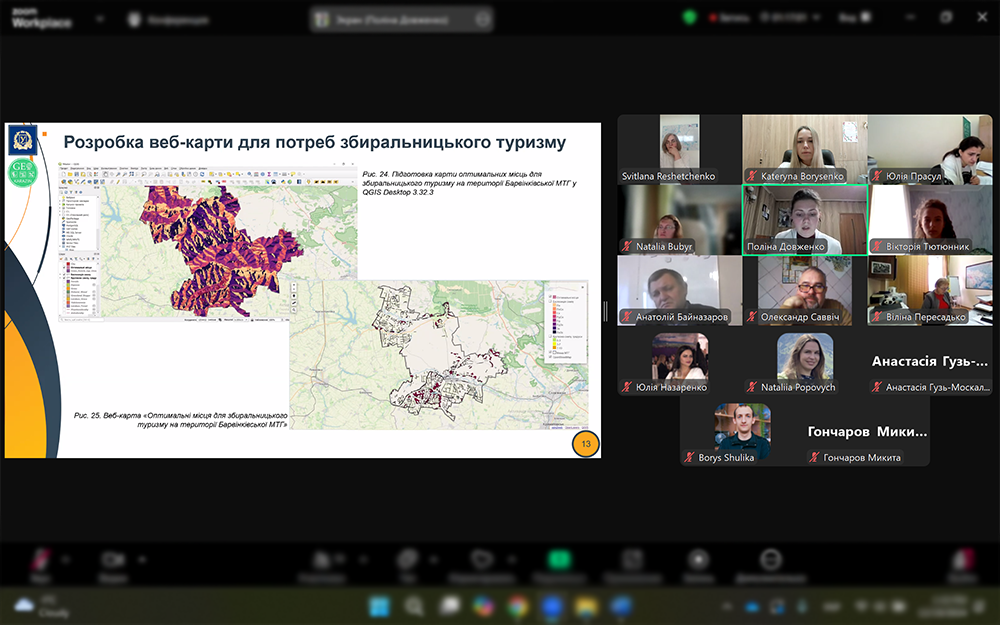This screenshot has width=1000, height=625.
Task: Select Kateryna Borysenko's video tile
Action: click(804, 149)
